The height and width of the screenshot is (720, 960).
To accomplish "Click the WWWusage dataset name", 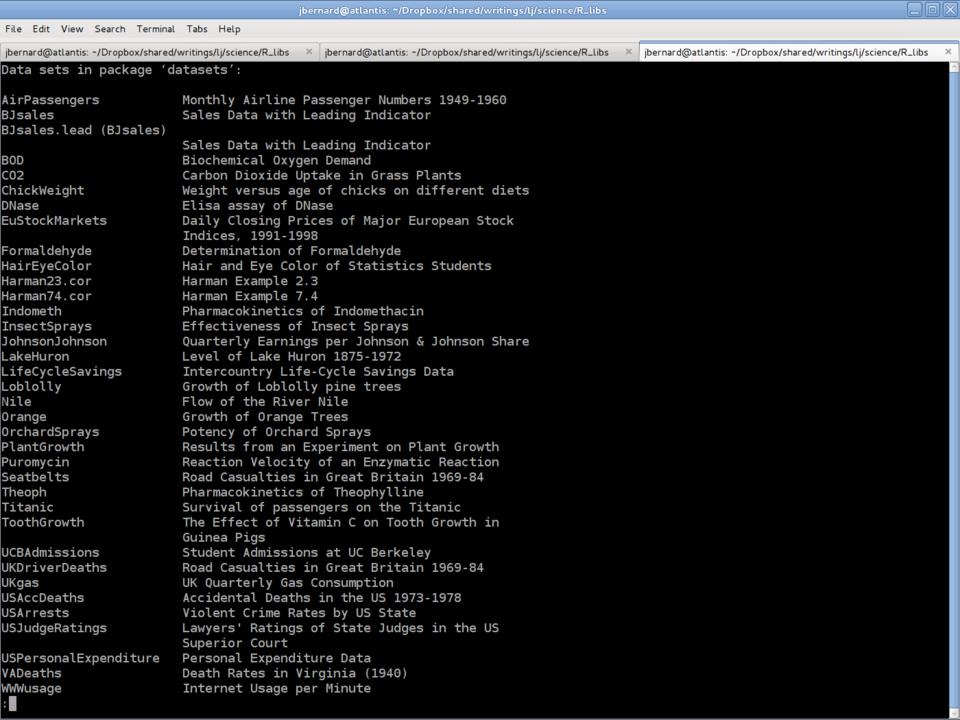I will [x=31, y=688].
